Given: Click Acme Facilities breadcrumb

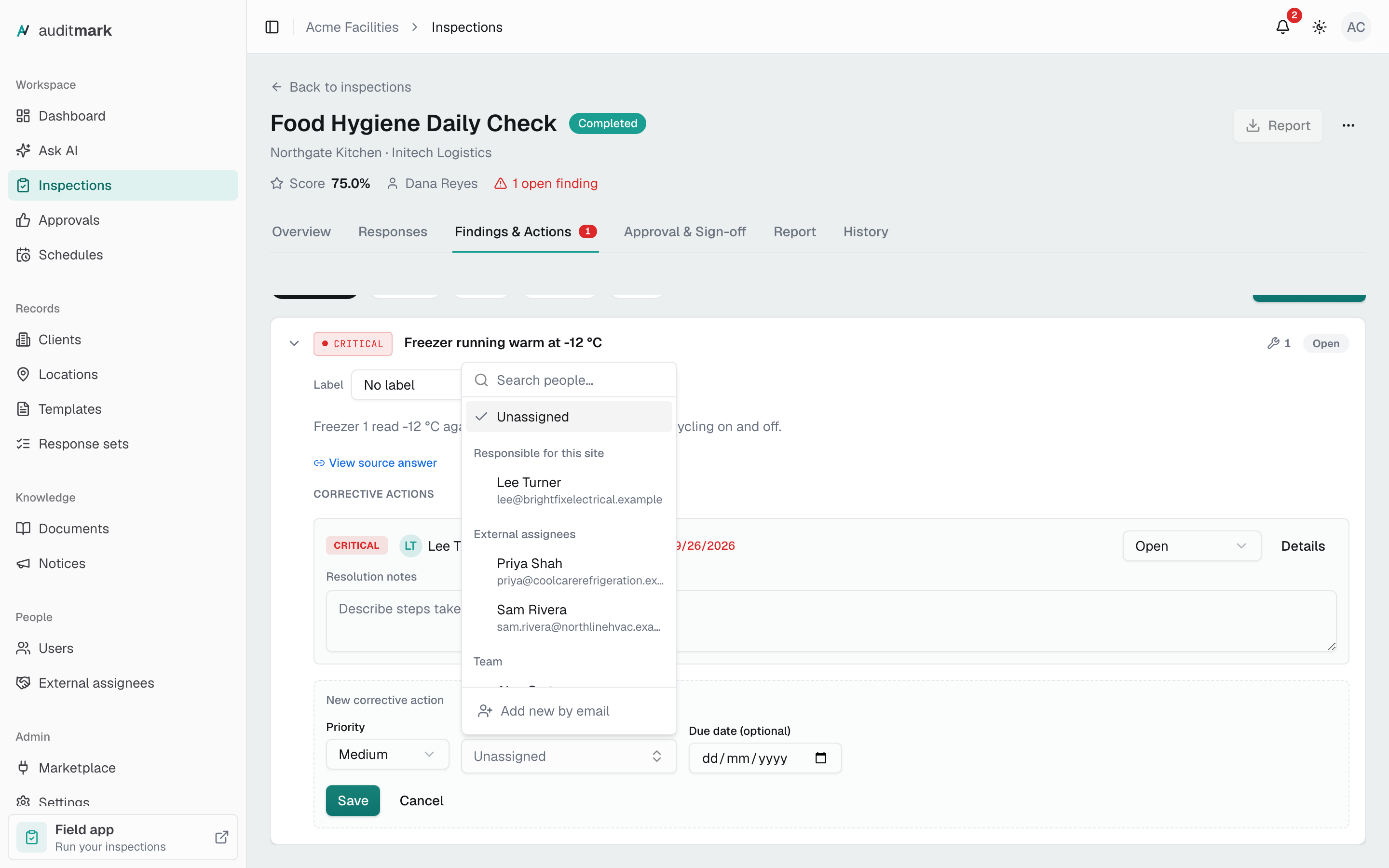Looking at the screenshot, I should click(x=352, y=27).
